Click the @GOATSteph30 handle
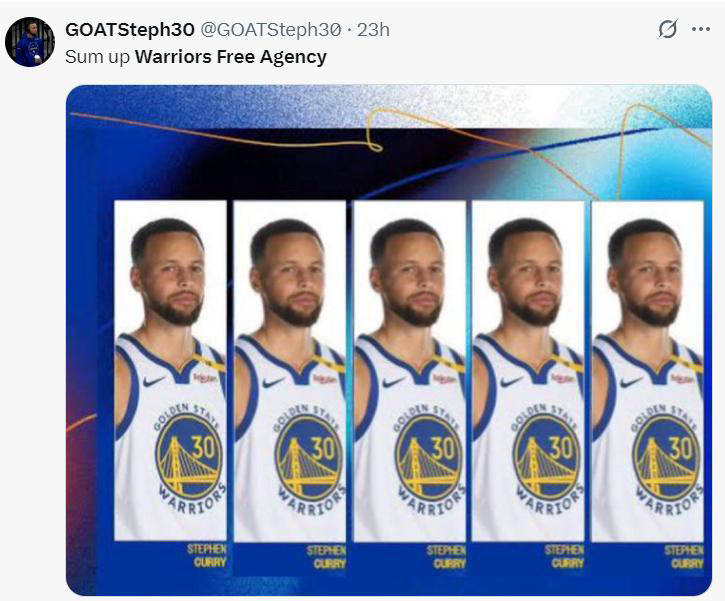Viewport: 725px width, 601px height. click(x=270, y=30)
